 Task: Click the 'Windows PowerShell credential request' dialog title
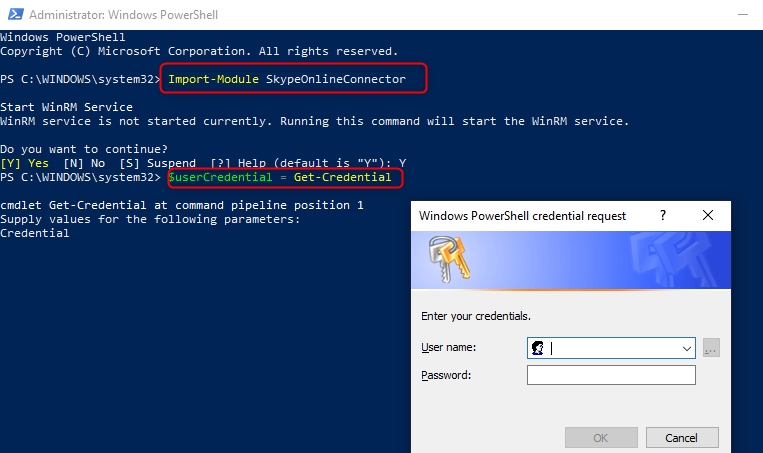pos(522,216)
